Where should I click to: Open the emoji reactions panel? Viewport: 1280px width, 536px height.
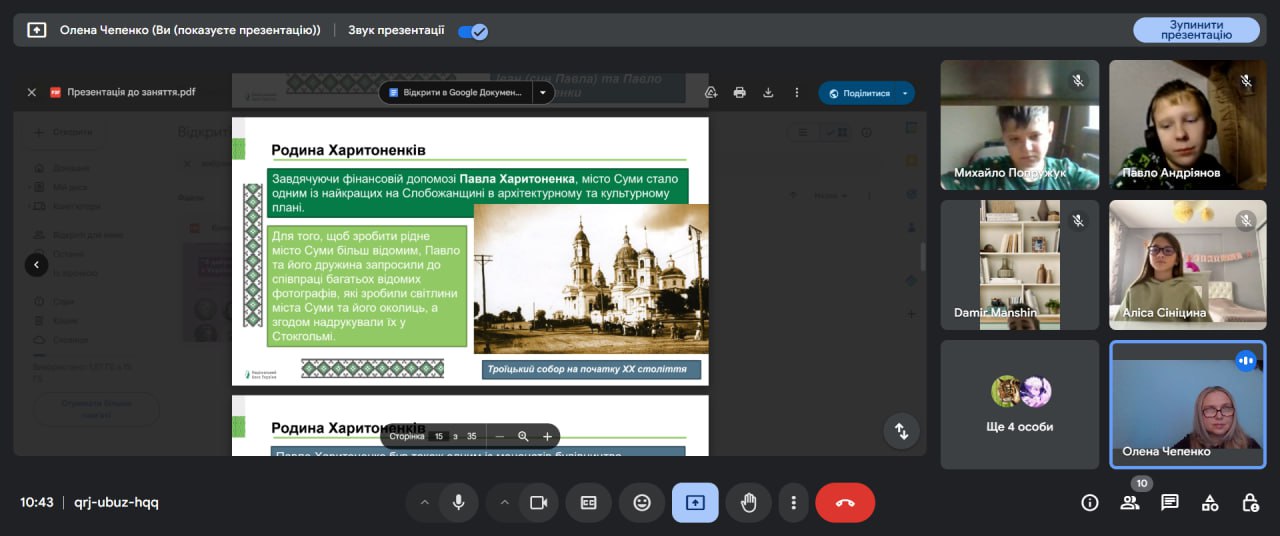[x=642, y=503]
